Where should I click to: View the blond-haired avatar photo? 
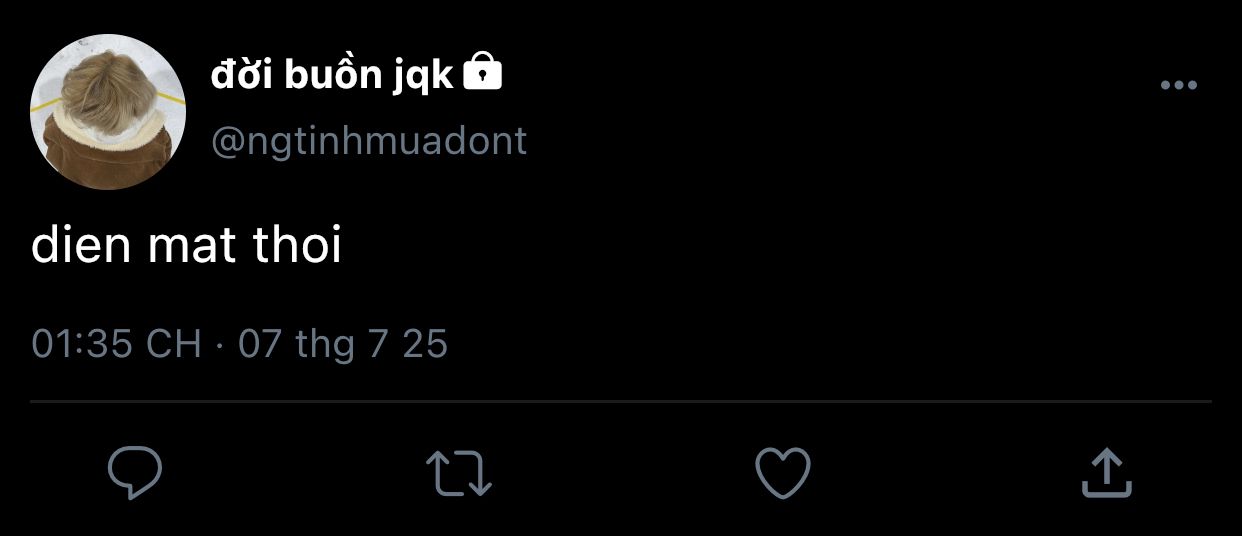coord(108,112)
